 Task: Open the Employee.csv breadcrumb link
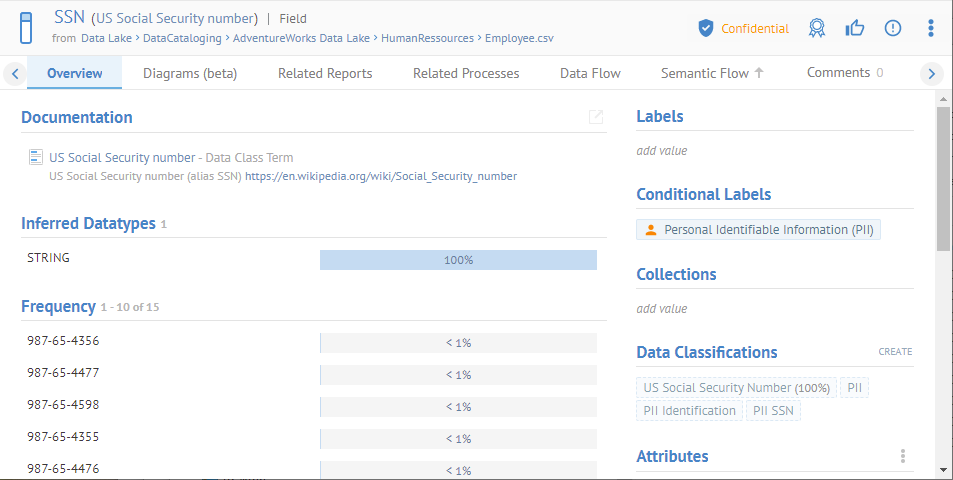point(519,38)
